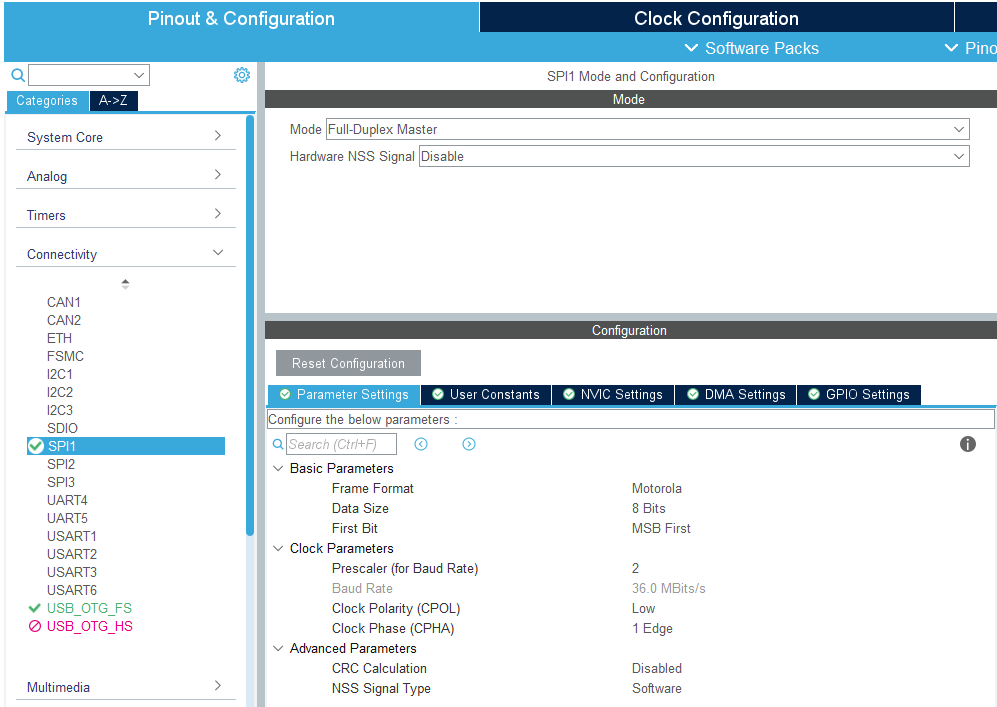Select CAN1 peripheral
Screen dimensions: 997x707
[x=64, y=302]
